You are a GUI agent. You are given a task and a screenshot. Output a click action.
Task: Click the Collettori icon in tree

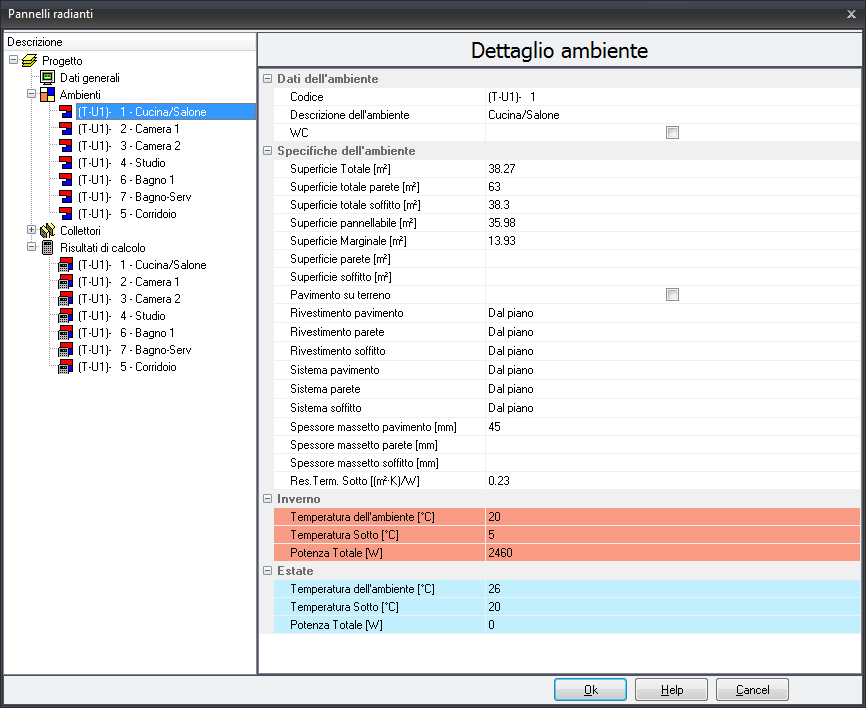pos(47,231)
